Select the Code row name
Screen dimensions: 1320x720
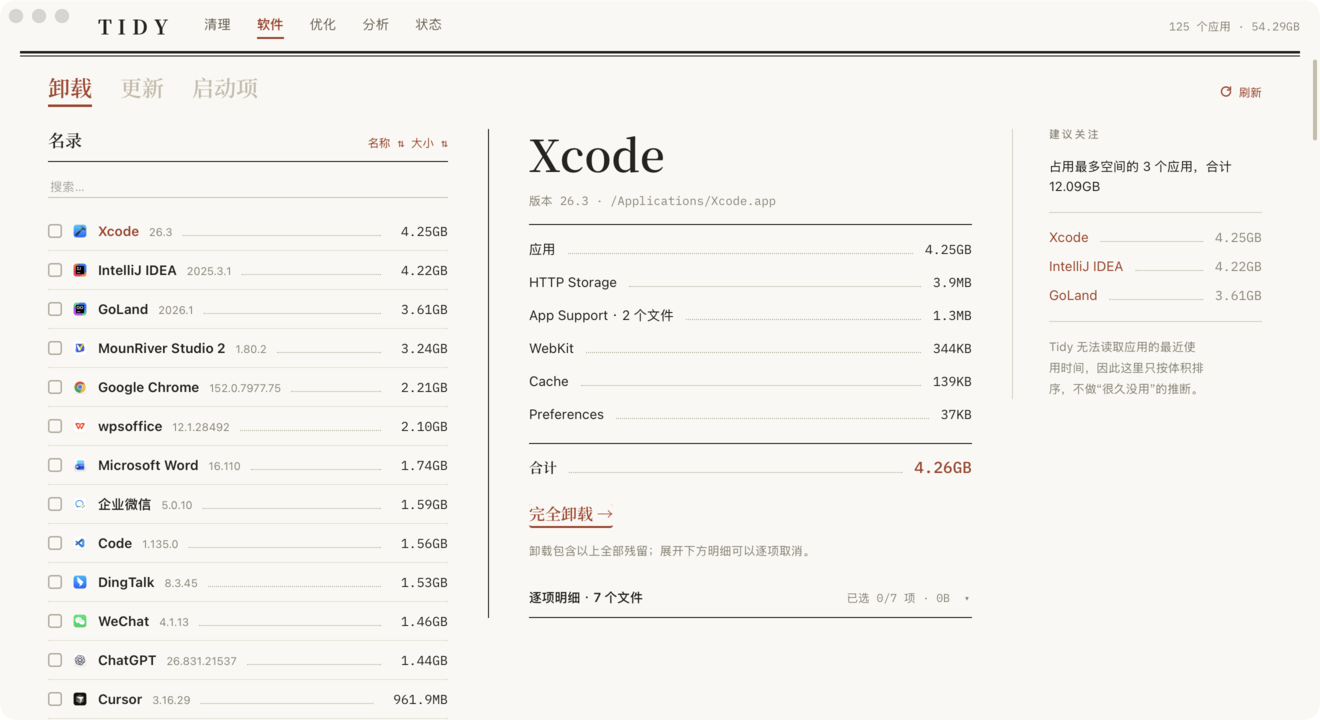[x=115, y=543]
